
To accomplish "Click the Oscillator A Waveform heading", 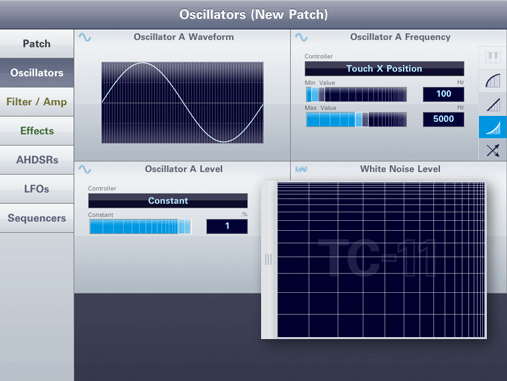I will pyautogui.click(x=184, y=37).
